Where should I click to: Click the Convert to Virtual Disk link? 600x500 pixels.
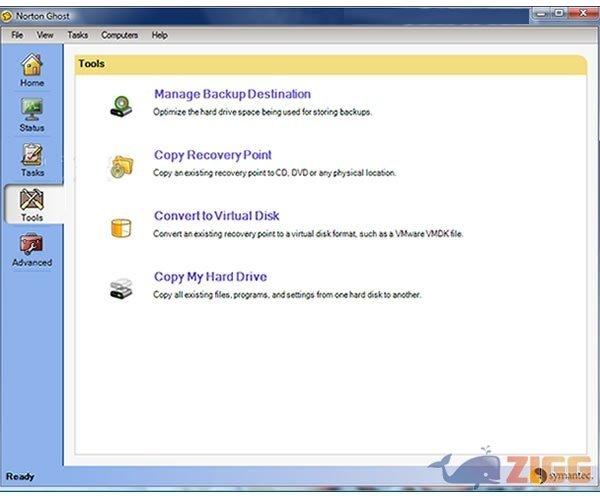(x=216, y=215)
